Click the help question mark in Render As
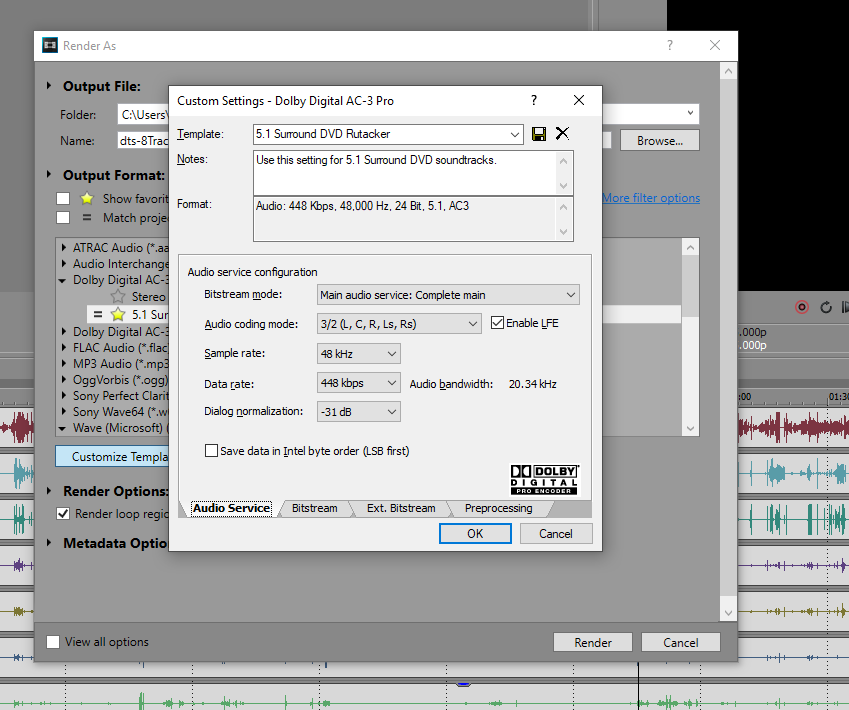The image size is (849, 710). [x=670, y=45]
